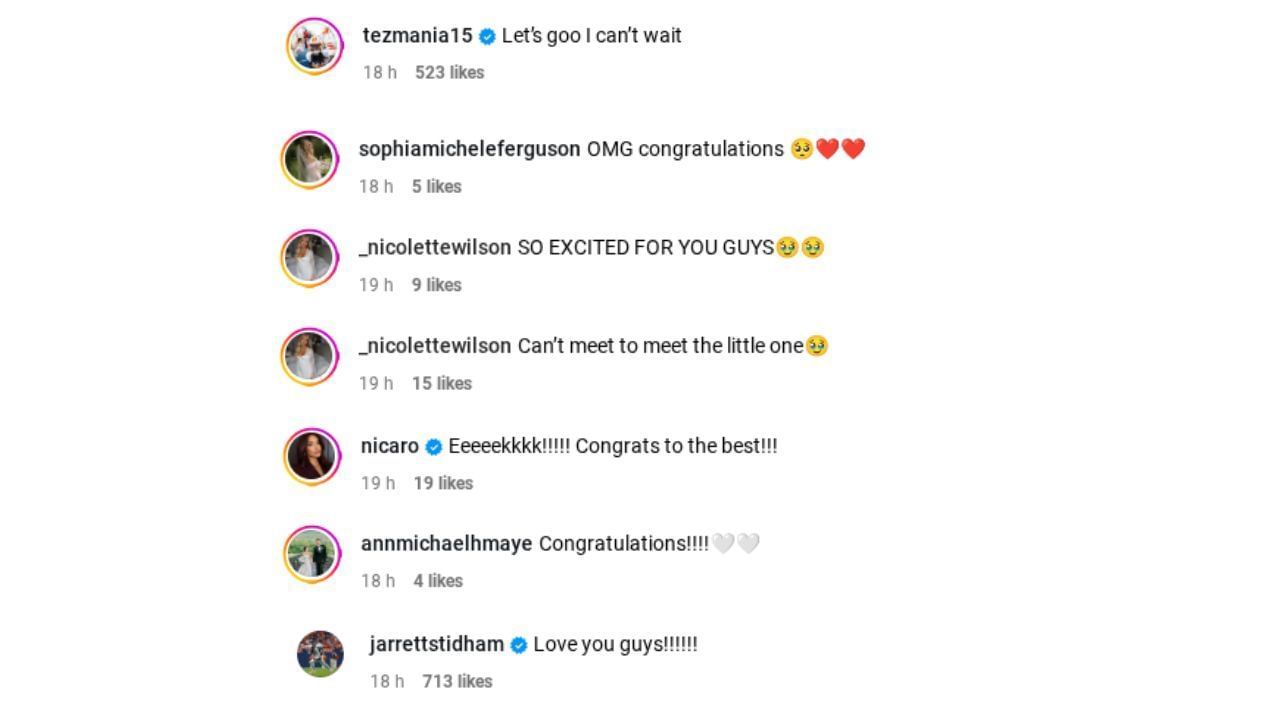The image size is (1280, 720).
Task: View 9 likes on the SO EXCITED comment
Action: point(436,285)
